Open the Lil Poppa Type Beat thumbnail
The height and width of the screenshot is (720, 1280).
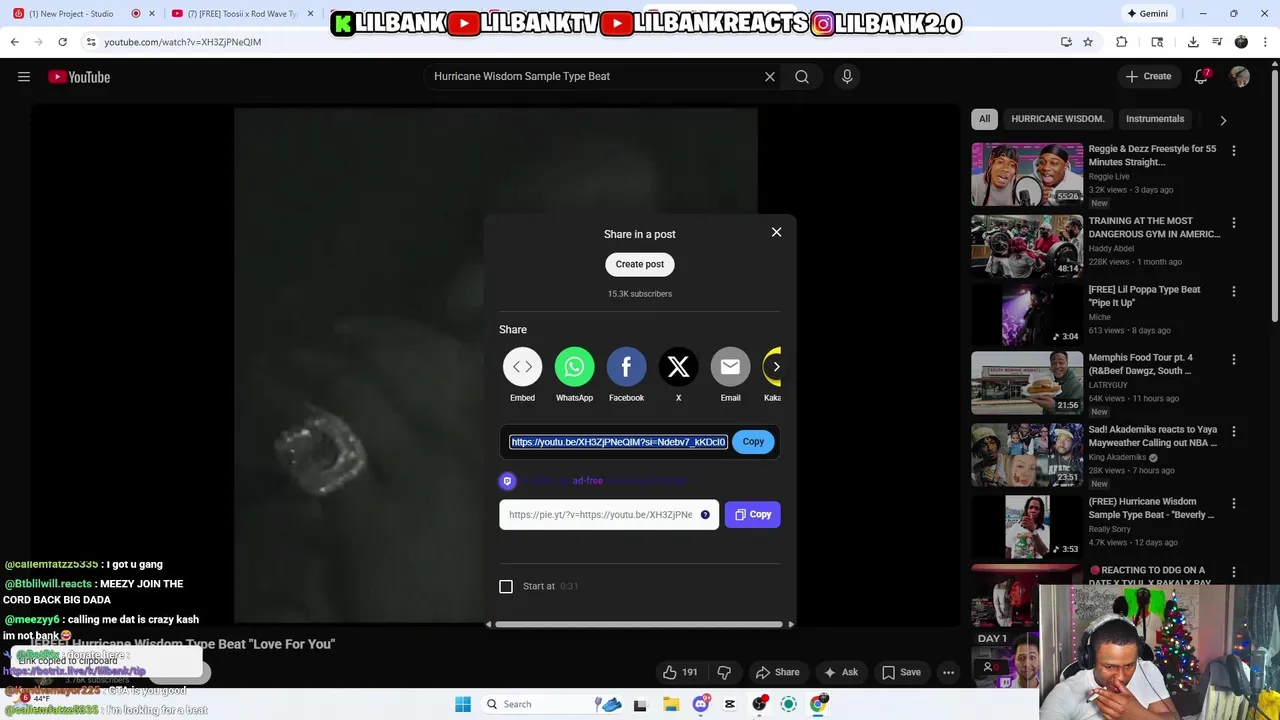click(x=1027, y=314)
